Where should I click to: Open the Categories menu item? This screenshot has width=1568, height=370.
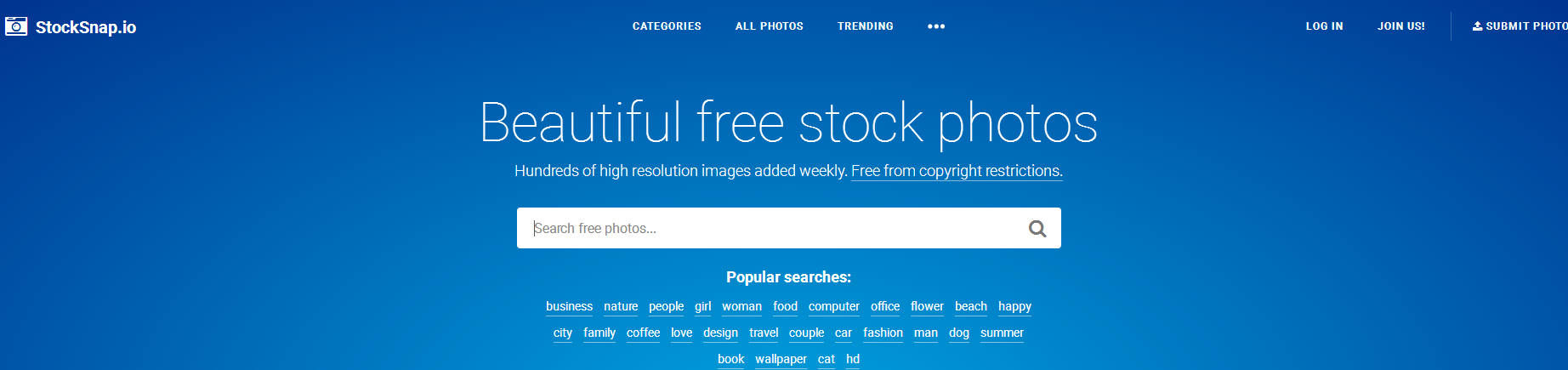[667, 26]
